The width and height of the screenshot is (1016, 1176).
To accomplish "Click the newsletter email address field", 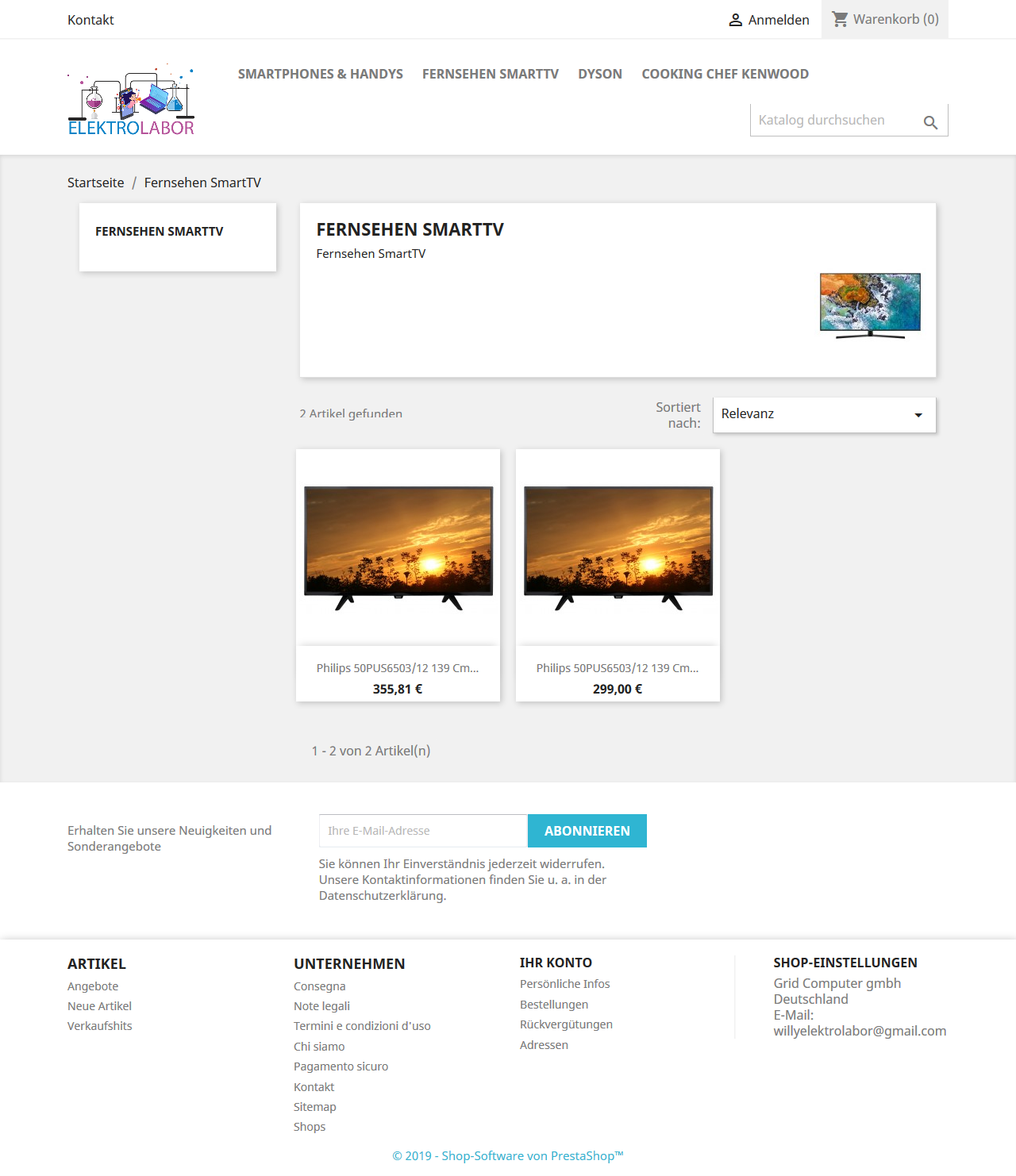I will [423, 831].
